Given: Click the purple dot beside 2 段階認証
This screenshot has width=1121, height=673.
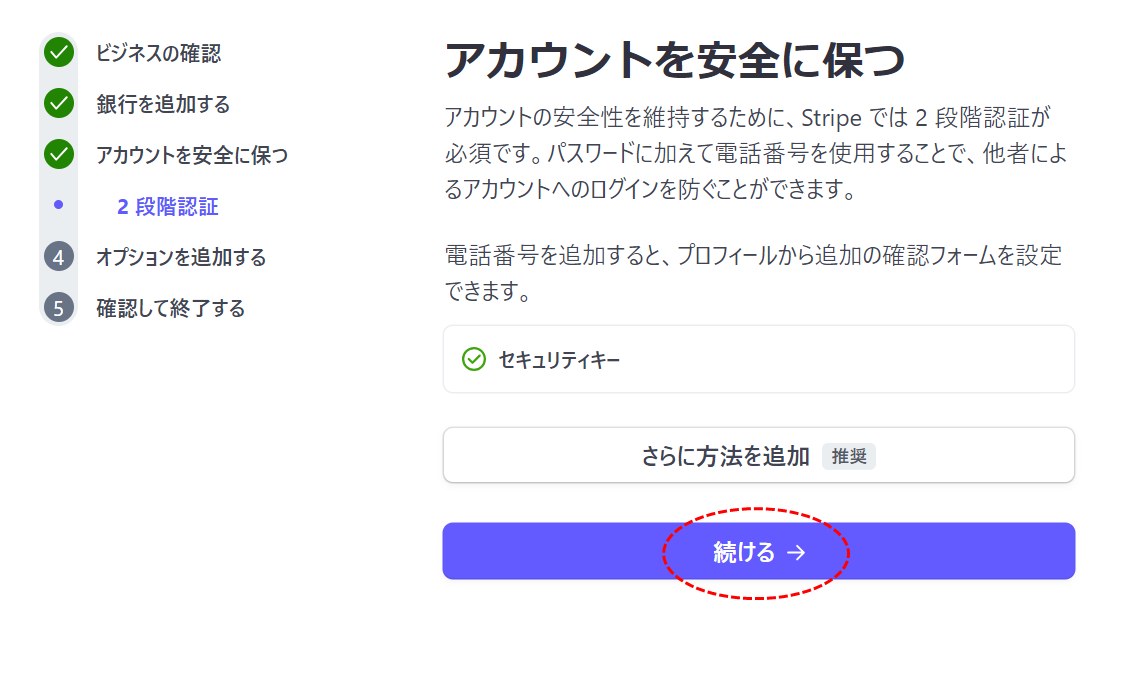Looking at the screenshot, I should coord(59,205).
